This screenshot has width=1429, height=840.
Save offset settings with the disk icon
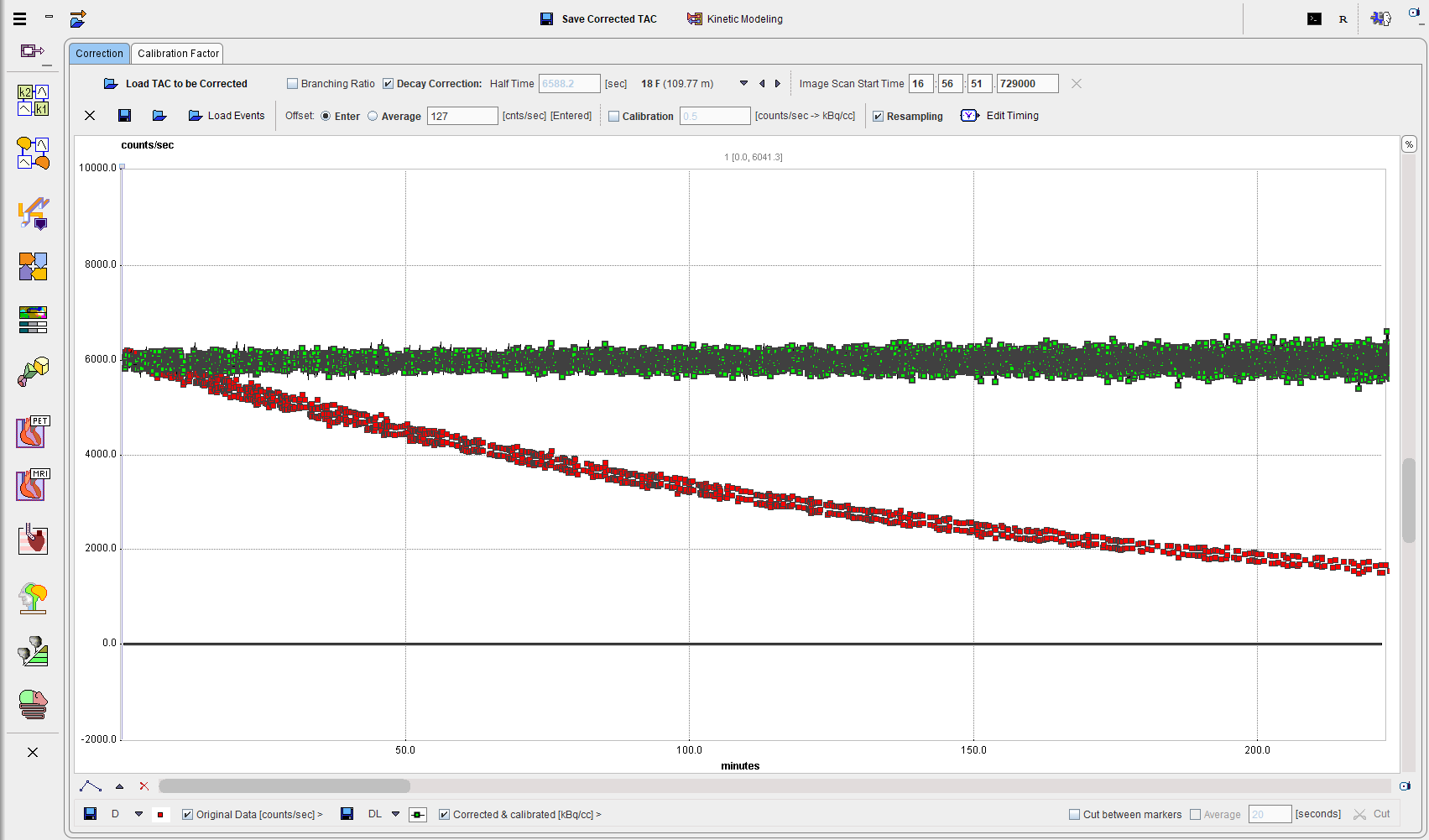click(x=124, y=116)
